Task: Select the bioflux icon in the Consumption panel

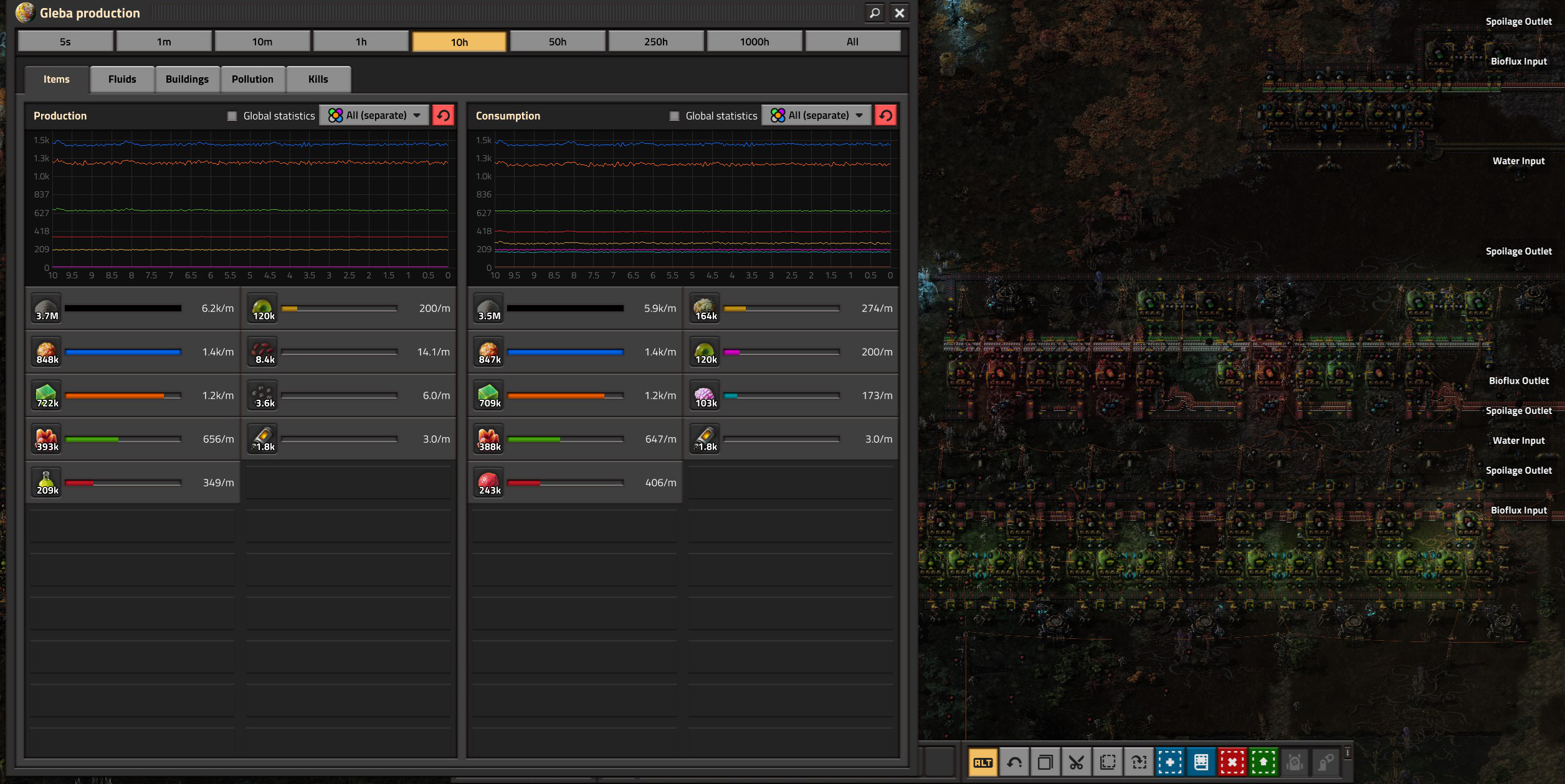Action: click(x=705, y=352)
